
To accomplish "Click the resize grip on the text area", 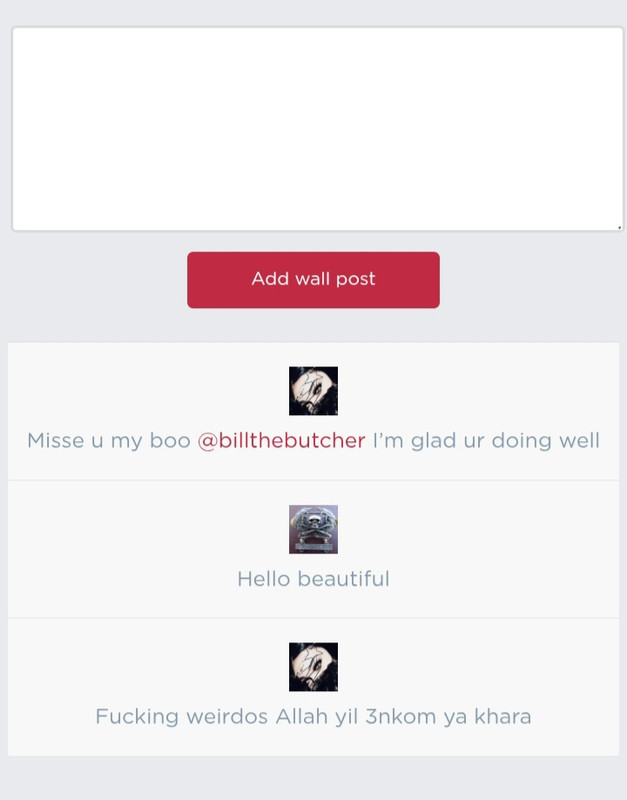I will 619,227.
